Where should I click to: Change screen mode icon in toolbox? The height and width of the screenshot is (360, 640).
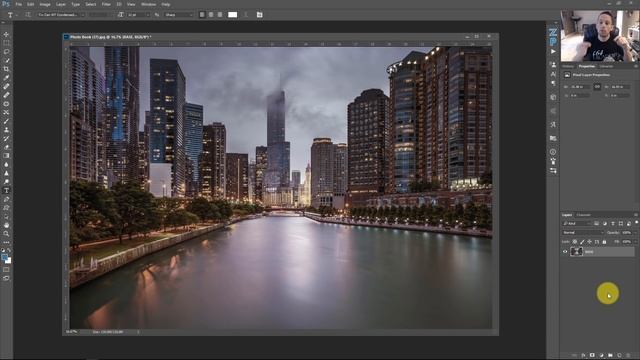point(6,278)
